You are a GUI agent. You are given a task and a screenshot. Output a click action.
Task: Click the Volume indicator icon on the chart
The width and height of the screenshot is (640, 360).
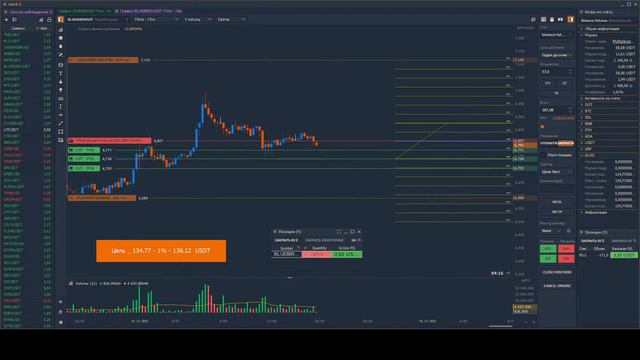[x=71, y=283]
